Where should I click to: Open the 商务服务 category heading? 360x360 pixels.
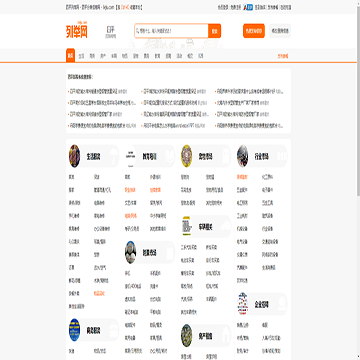tap(93, 330)
